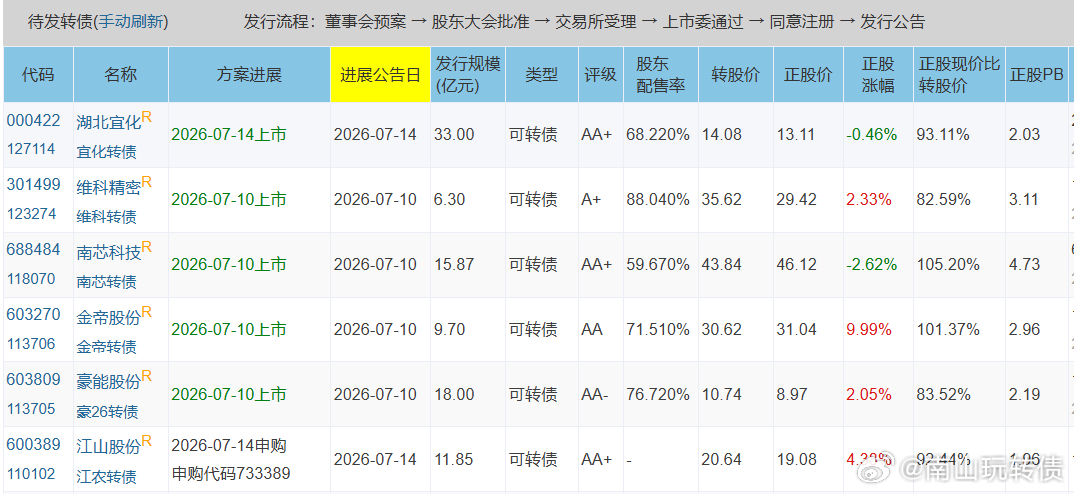Open stock code 603809 link
This screenshot has height=494, width=1074.
(34, 380)
